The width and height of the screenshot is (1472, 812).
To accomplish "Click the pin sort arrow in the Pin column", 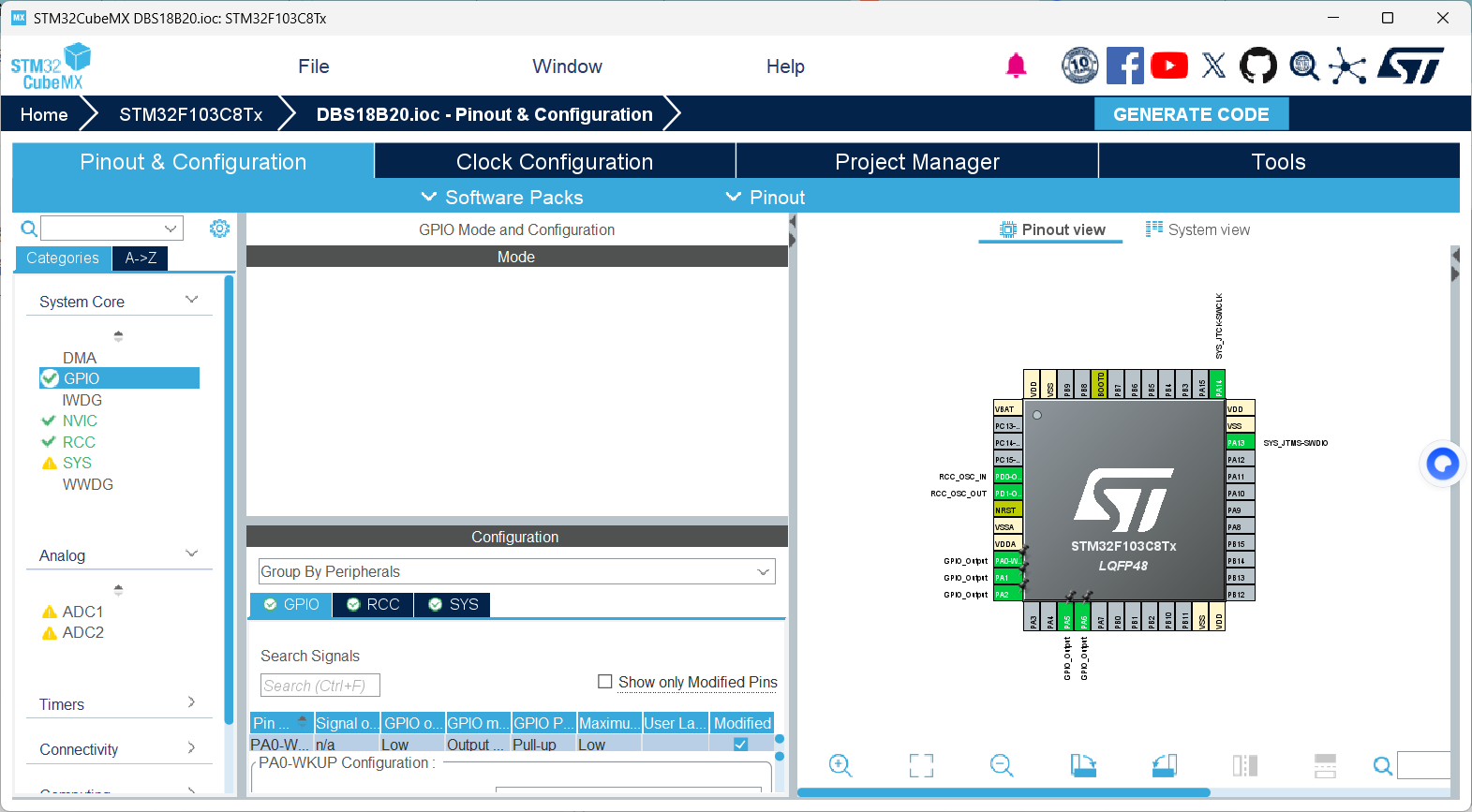I will pyautogui.click(x=302, y=719).
